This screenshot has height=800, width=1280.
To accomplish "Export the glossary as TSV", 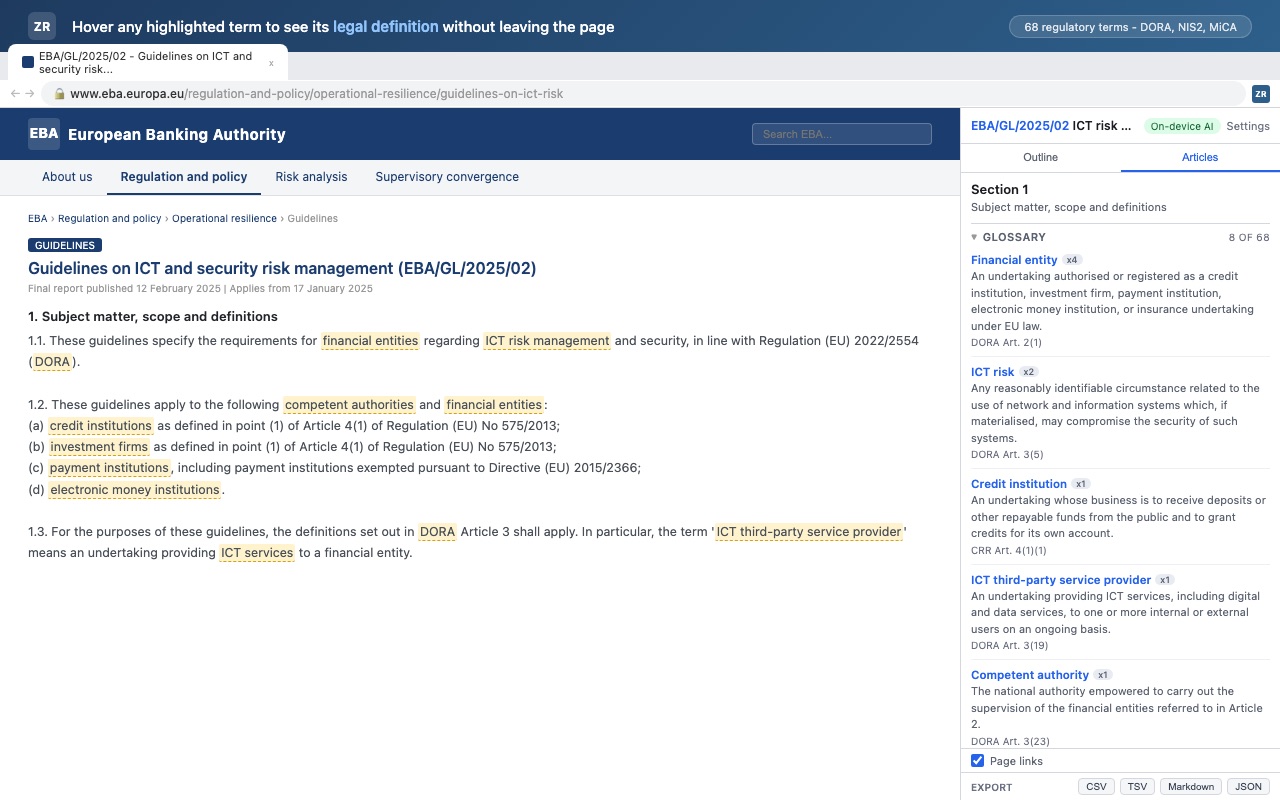I will pos(1137,787).
